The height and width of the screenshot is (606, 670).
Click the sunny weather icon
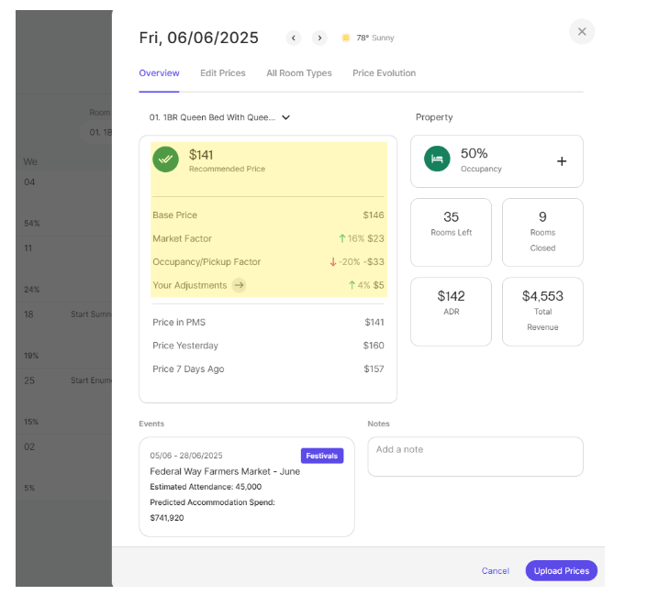(x=346, y=38)
